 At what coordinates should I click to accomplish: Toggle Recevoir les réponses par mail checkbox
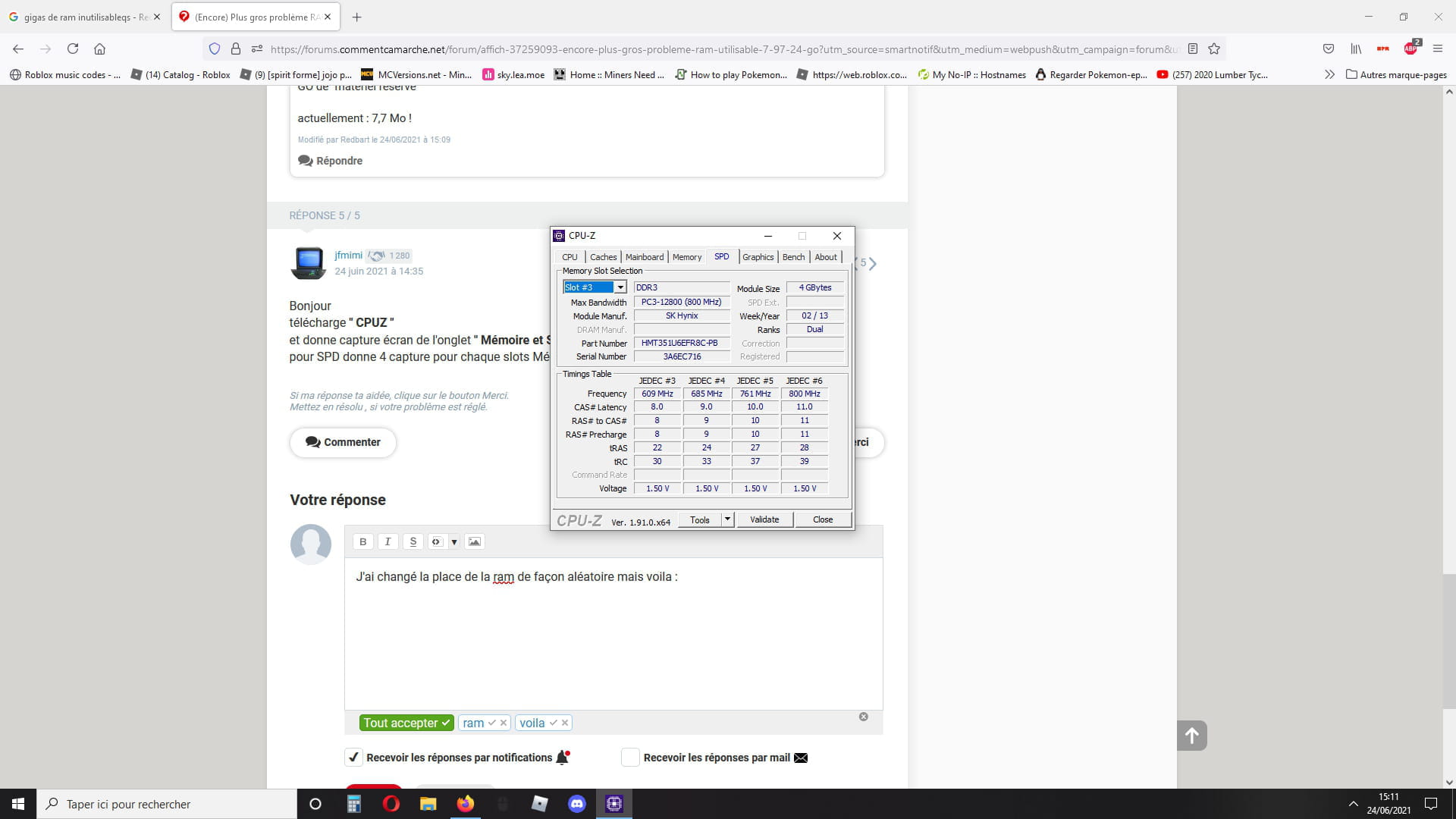[x=630, y=757]
